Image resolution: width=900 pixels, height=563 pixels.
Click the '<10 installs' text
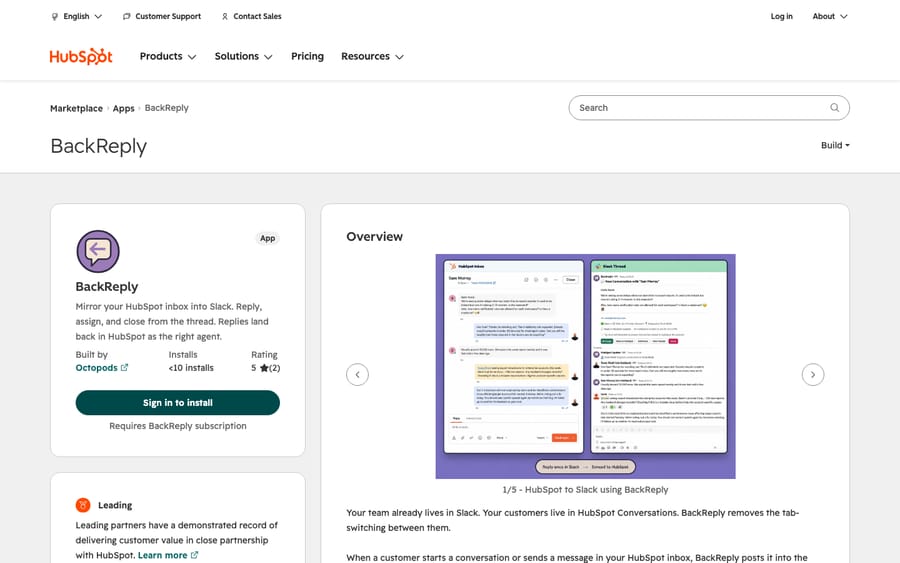tap(191, 368)
